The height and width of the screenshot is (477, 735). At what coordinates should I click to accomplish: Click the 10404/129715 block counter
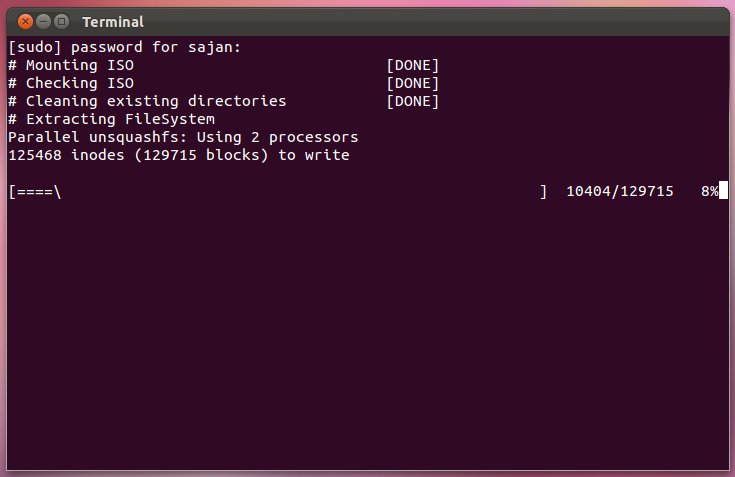coord(619,191)
